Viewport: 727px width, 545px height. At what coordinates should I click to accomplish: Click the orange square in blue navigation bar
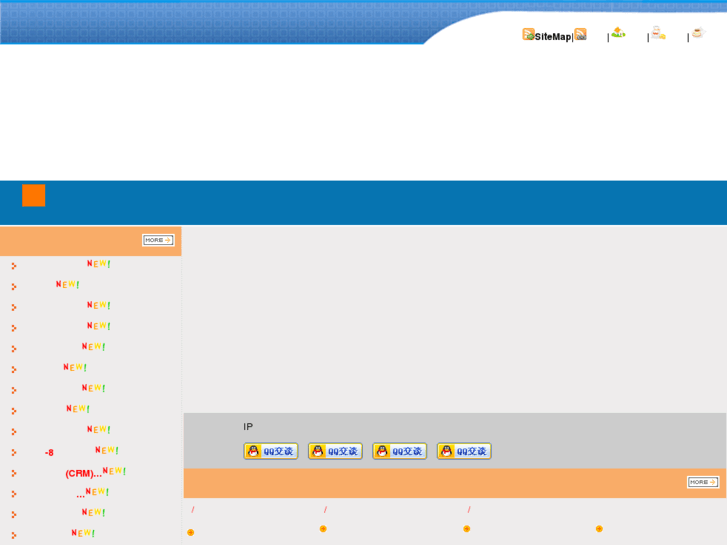point(33,195)
